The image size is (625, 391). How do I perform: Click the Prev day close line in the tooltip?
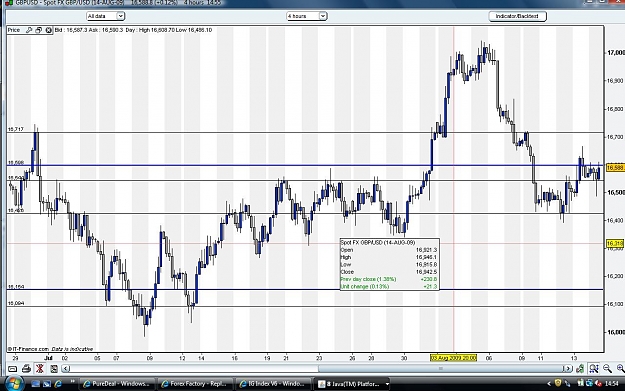389,279
